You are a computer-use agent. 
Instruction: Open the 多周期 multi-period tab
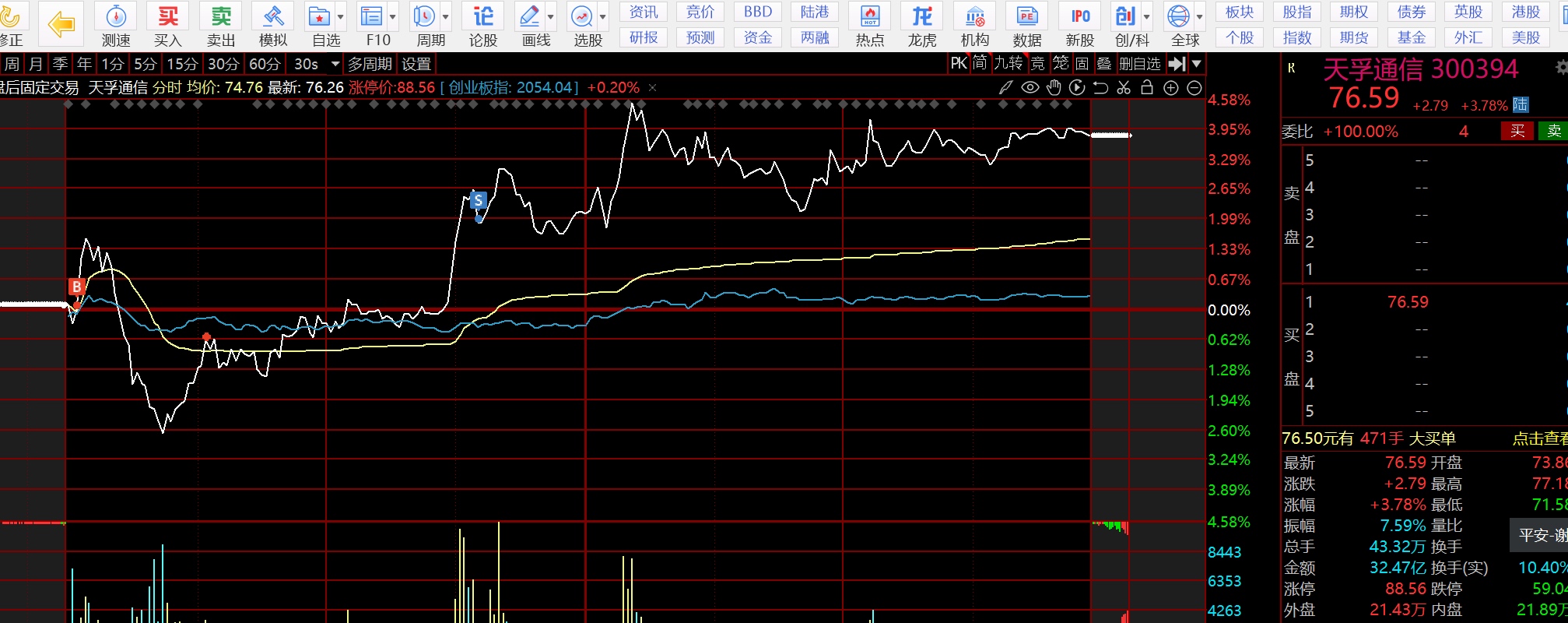click(370, 64)
